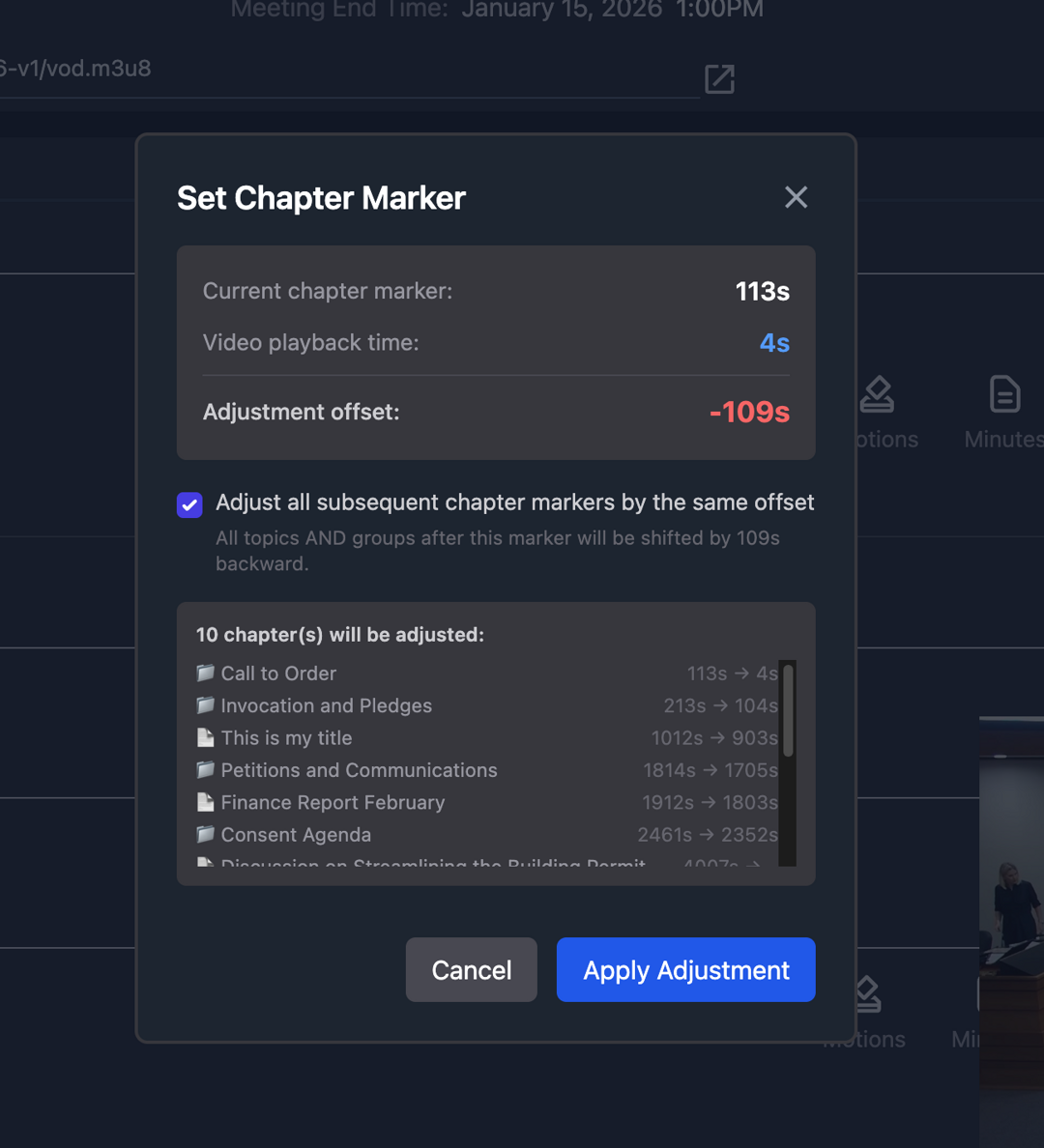Click the folder icon for Consent Agenda

205,834
